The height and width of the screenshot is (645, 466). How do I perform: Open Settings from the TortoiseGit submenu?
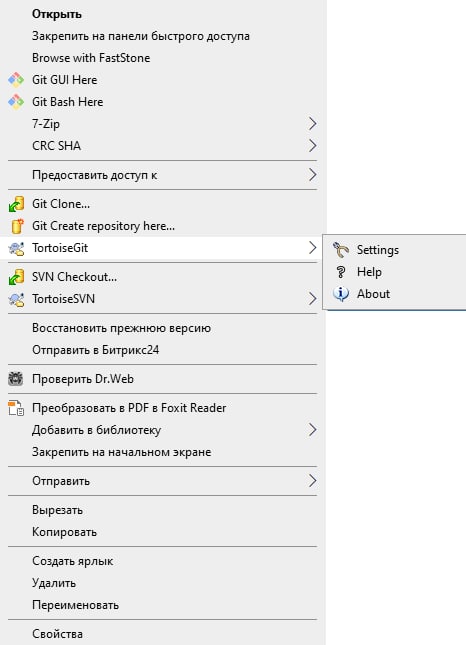coord(378,250)
